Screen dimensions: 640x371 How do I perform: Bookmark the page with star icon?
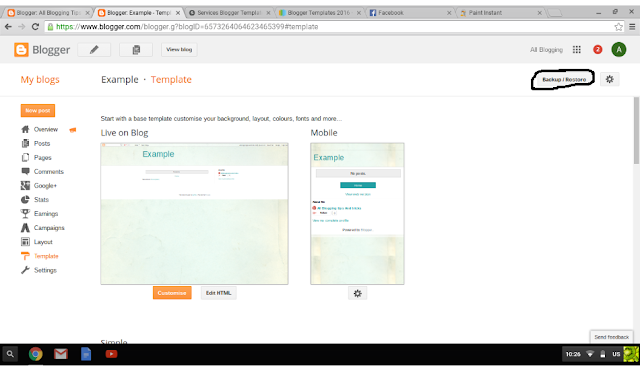tap(619, 27)
